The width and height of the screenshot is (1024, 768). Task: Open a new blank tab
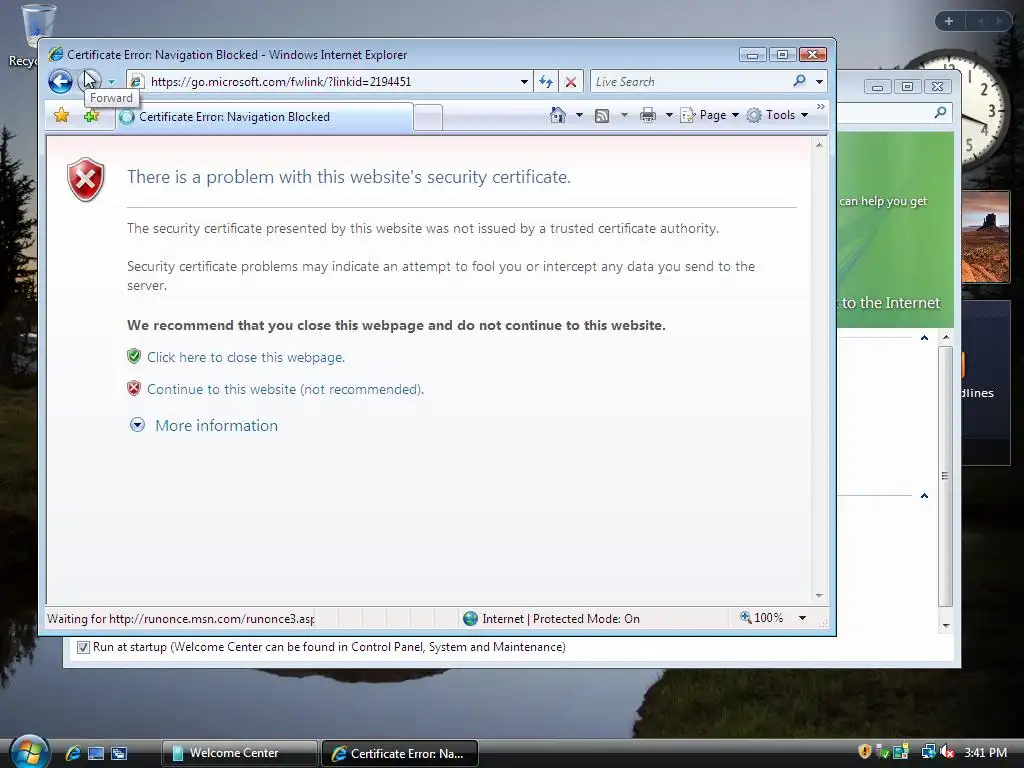[x=428, y=118]
